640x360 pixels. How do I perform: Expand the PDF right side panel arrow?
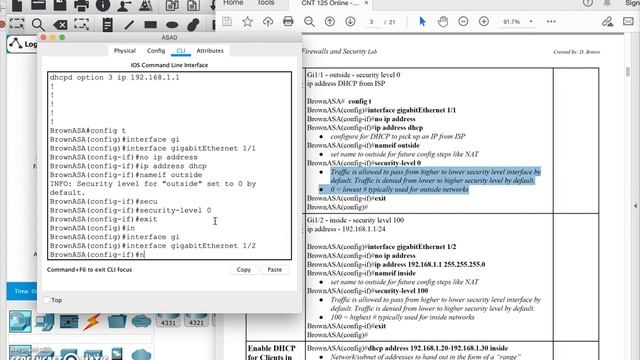(636, 206)
